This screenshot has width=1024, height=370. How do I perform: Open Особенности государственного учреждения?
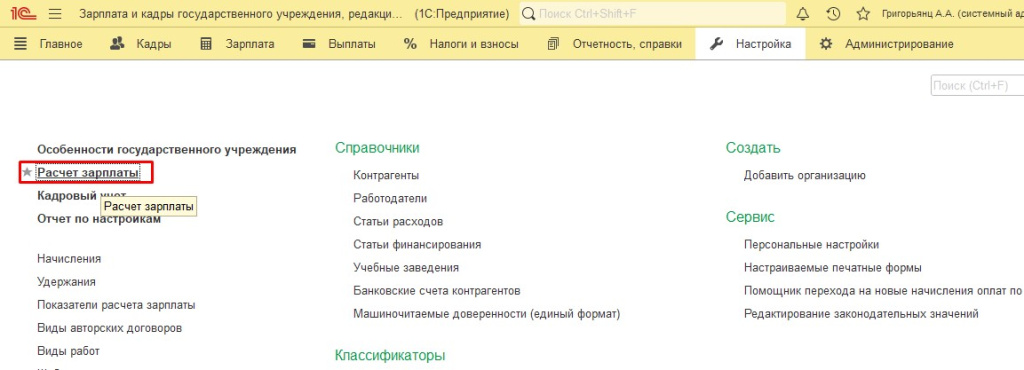(x=167, y=149)
